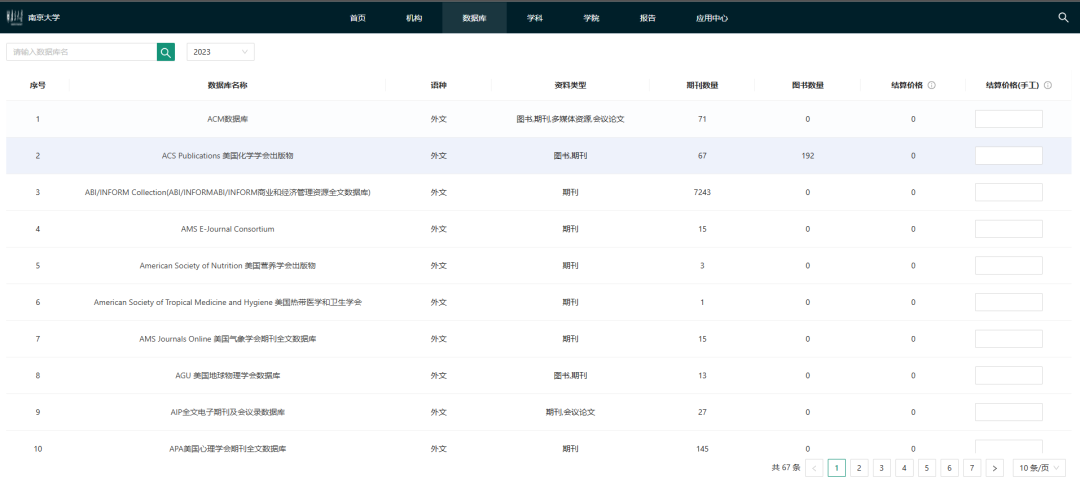Click the 期刊数量 column header

pos(702,85)
